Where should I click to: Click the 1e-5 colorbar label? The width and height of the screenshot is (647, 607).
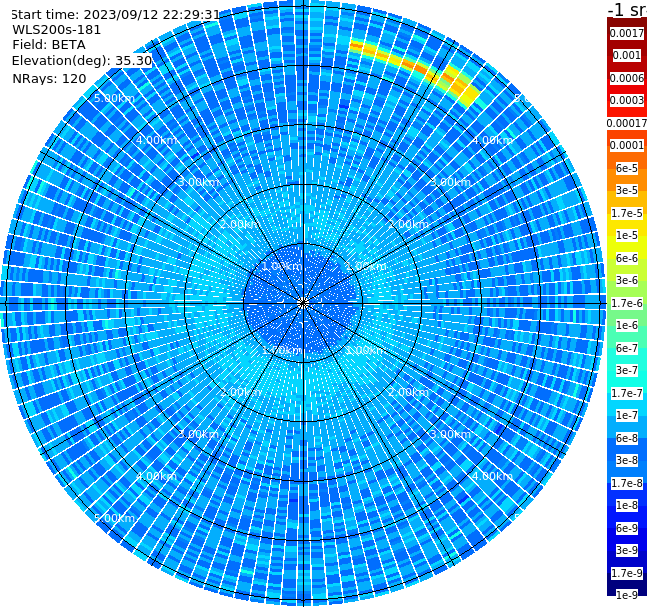pyautogui.click(x=627, y=235)
